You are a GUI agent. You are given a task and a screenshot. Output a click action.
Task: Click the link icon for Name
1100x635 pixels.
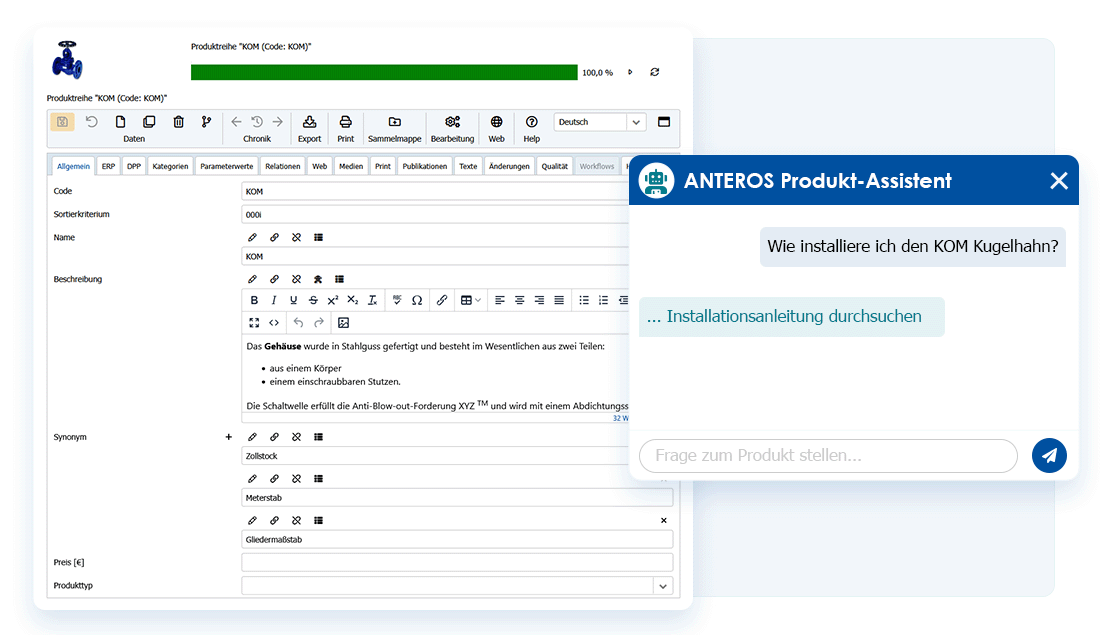tap(274, 237)
